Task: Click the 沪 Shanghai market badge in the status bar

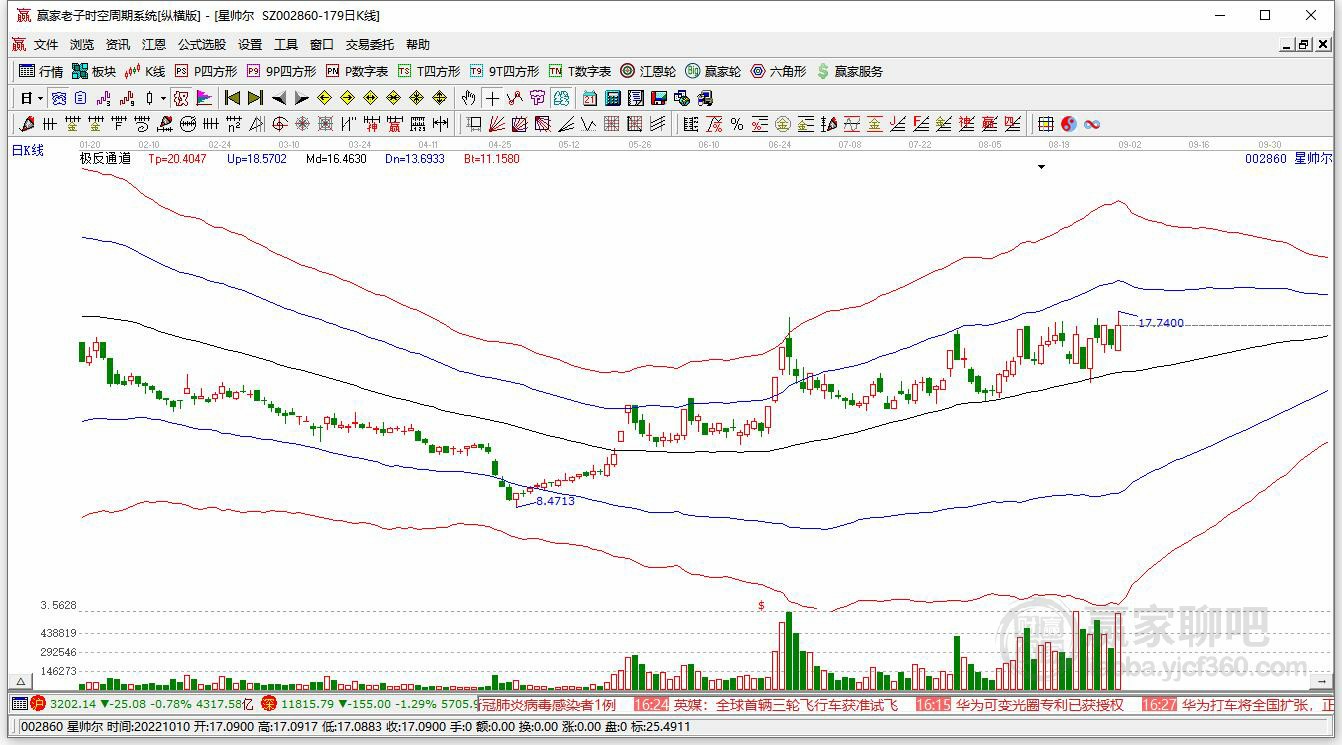Action: coord(39,704)
